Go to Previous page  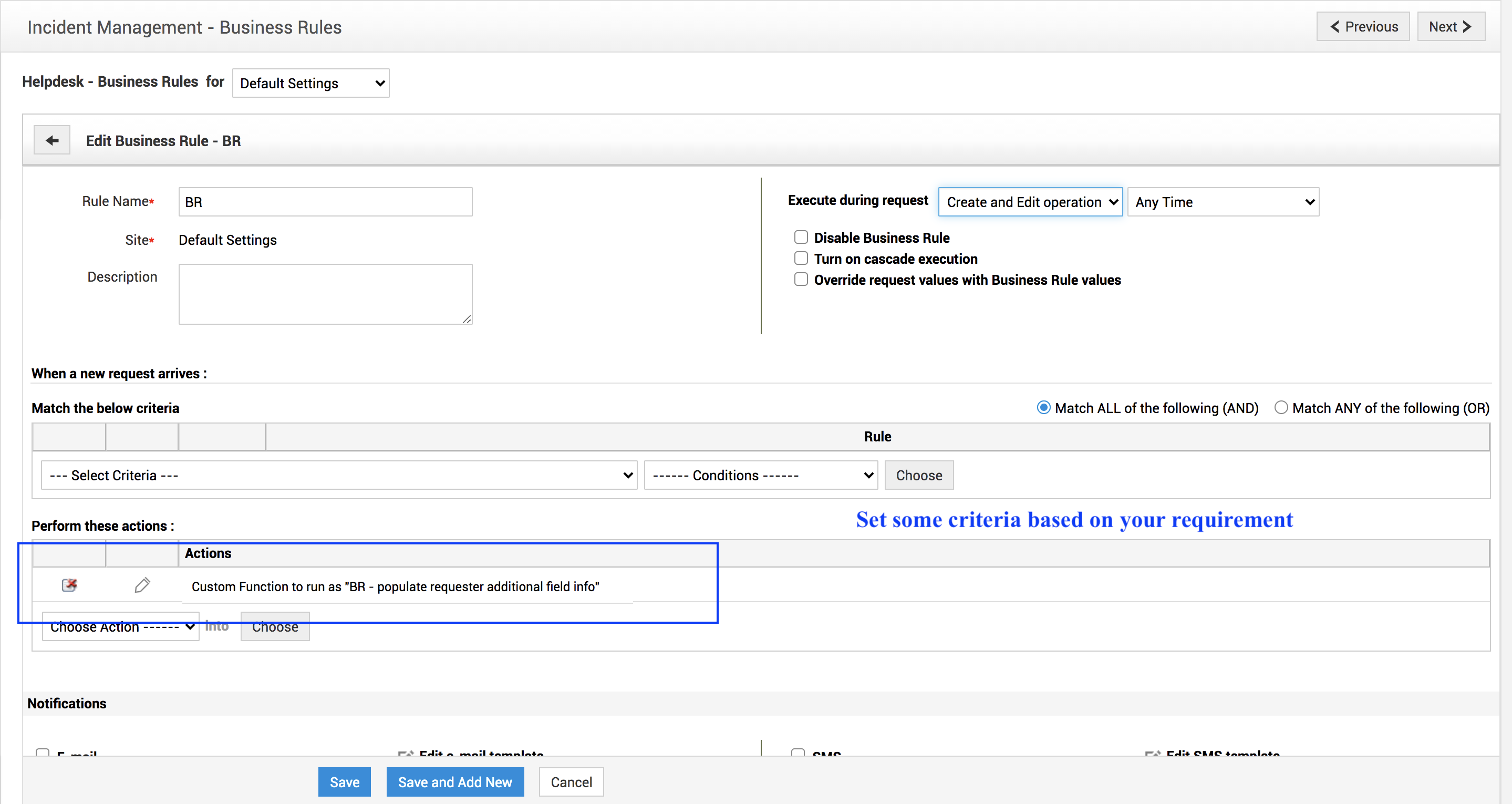1362,27
